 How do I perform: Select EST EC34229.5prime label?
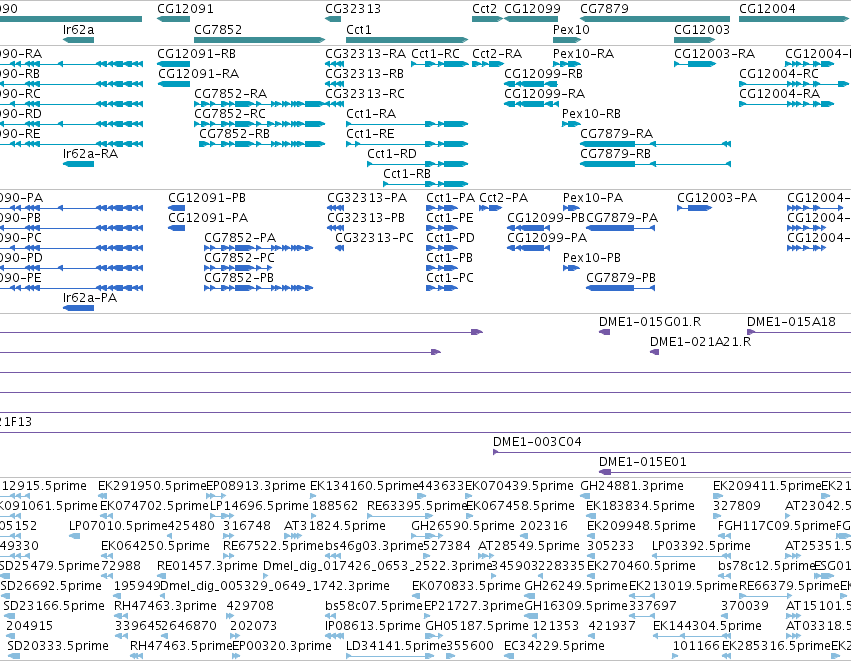tap(554, 646)
